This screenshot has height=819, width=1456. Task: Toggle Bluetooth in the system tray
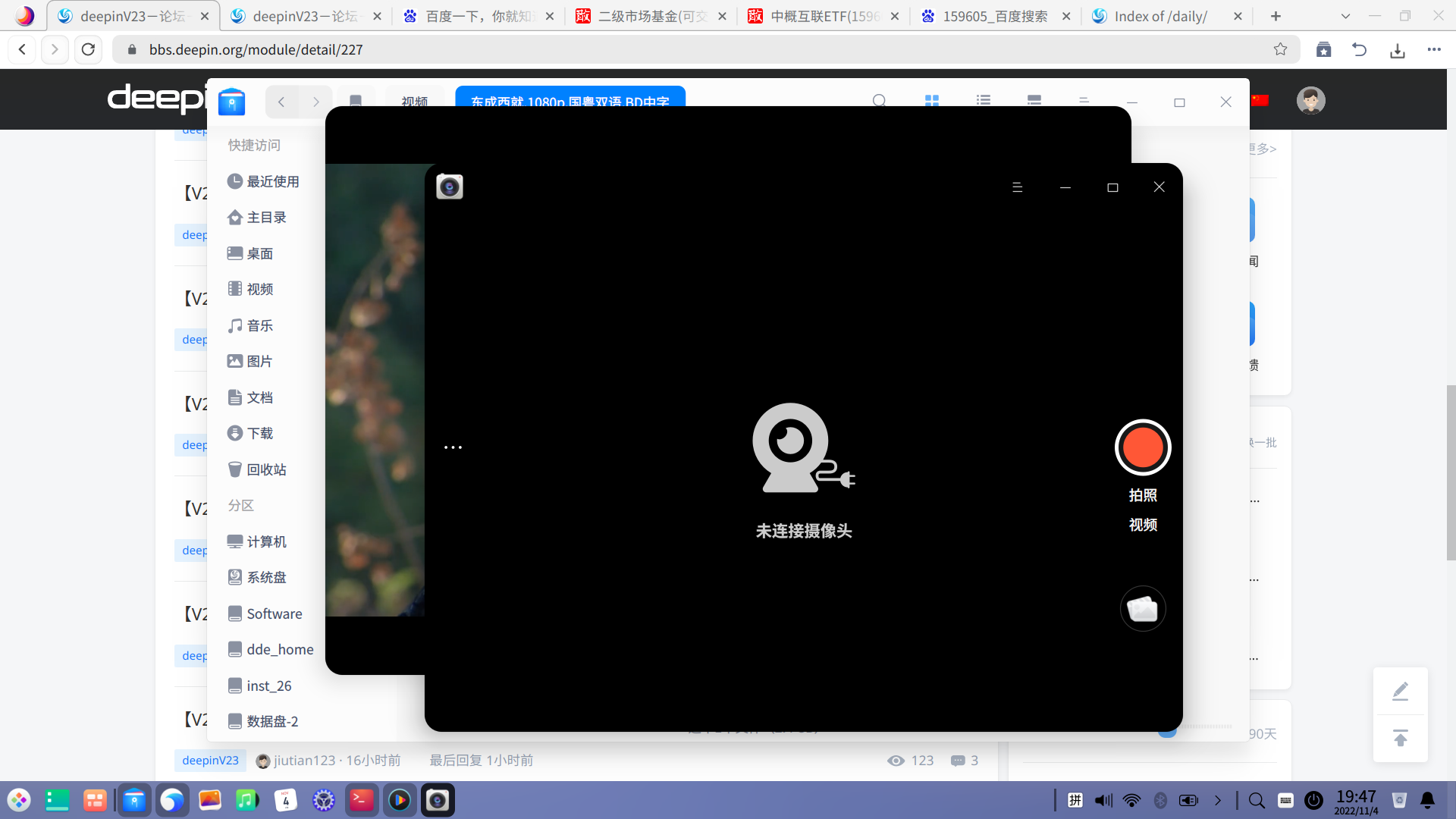(x=1160, y=800)
